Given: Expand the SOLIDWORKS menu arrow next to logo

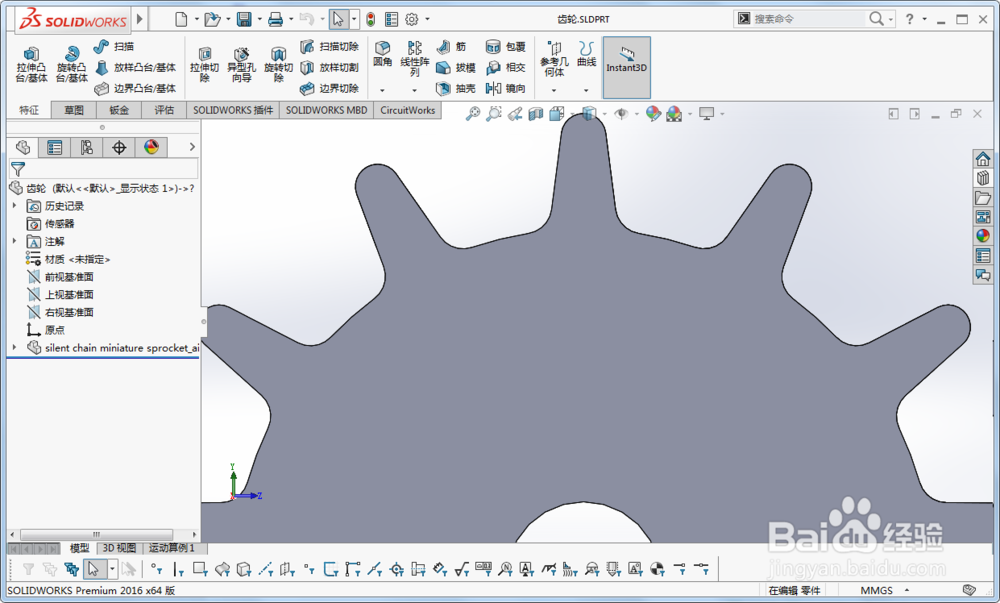Looking at the screenshot, I should coord(139,19).
